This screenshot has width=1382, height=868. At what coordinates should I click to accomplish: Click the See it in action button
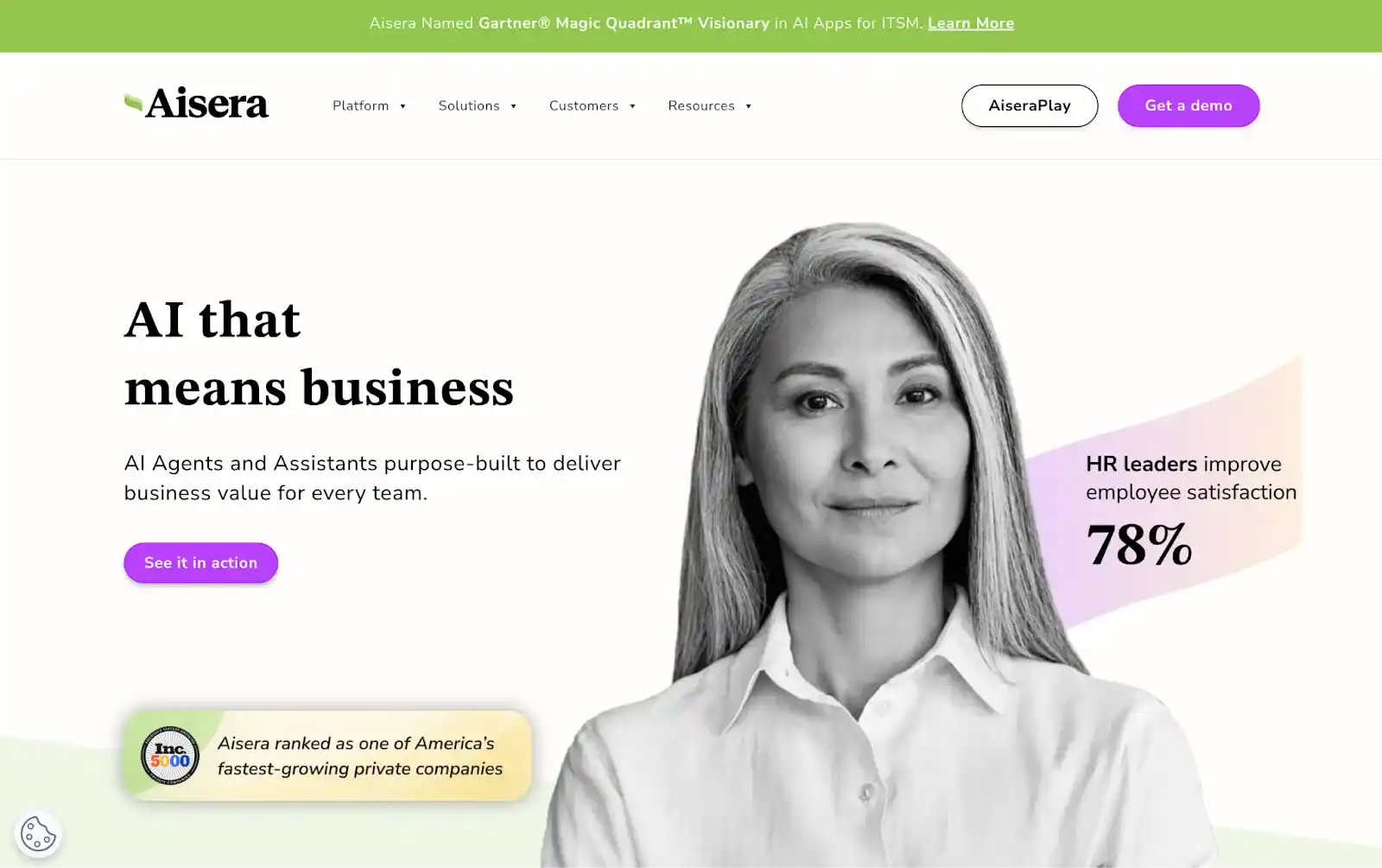pyautogui.click(x=200, y=562)
